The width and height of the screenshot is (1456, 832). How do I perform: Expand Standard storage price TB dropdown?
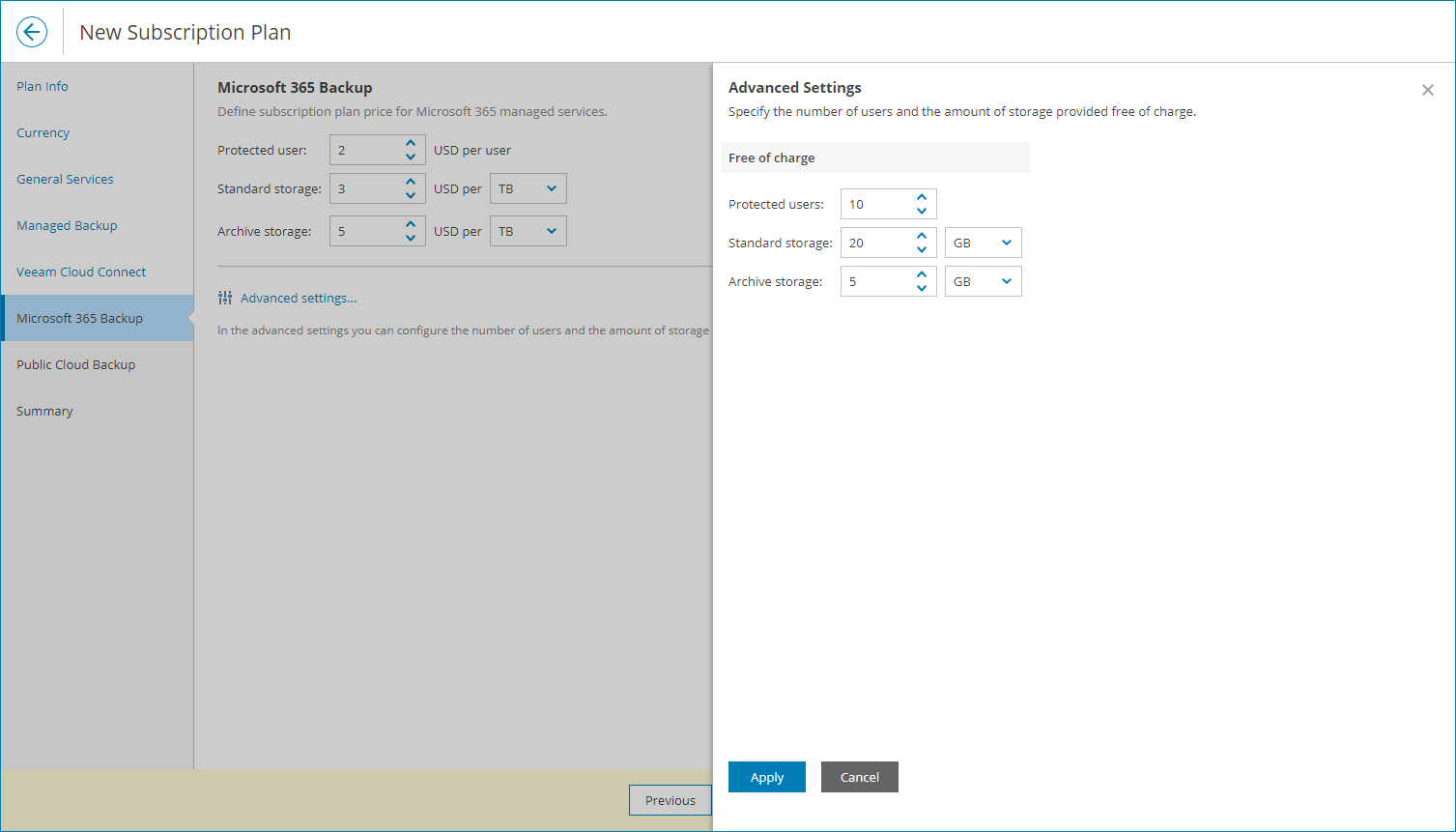pyautogui.click(x=528, y=188)
